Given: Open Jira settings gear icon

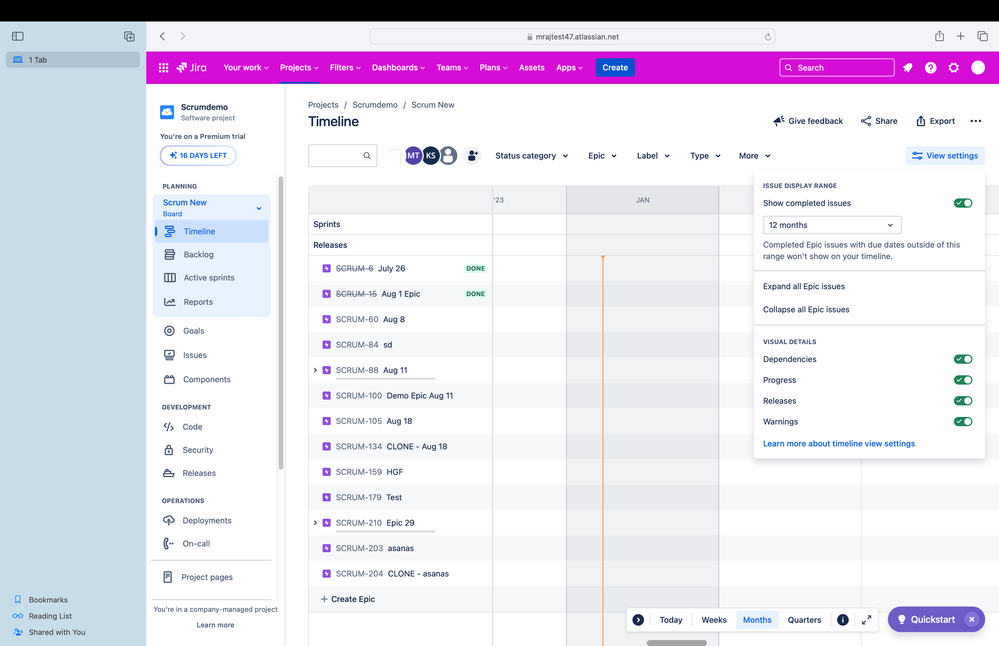Looking at the screenshot, I should coord(954,68).
